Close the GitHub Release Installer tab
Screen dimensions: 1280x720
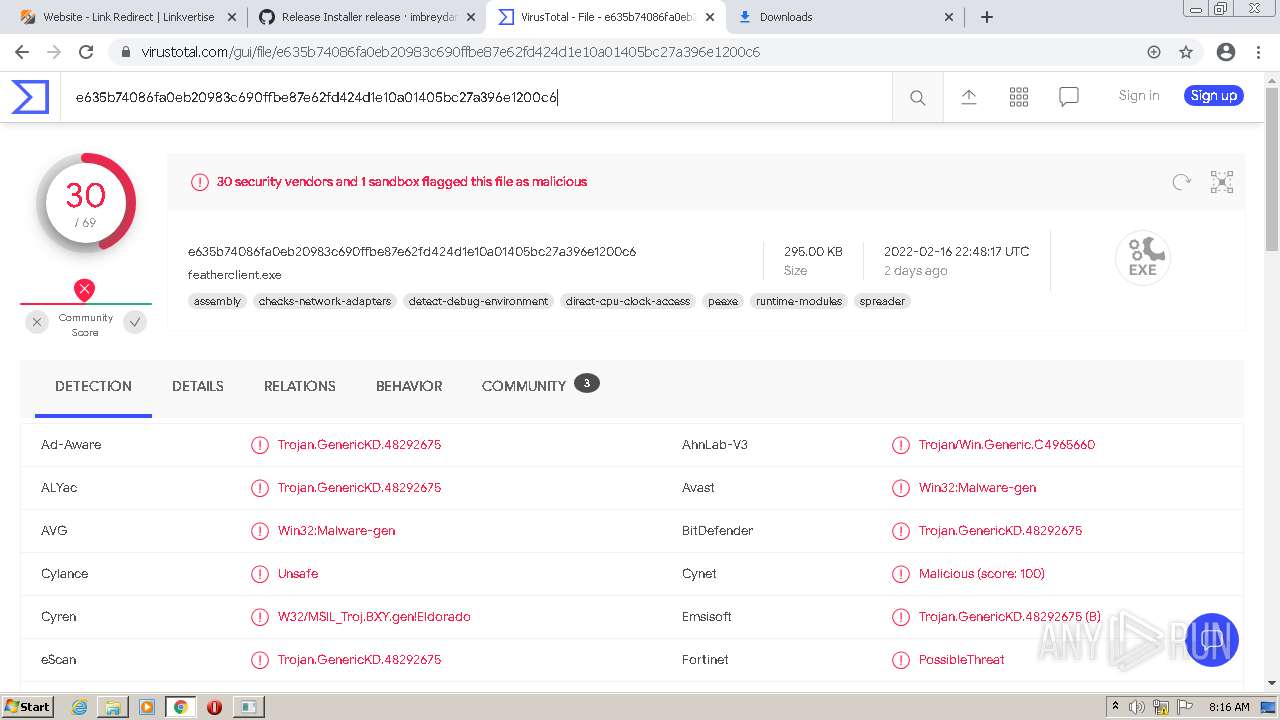point(471,17)
